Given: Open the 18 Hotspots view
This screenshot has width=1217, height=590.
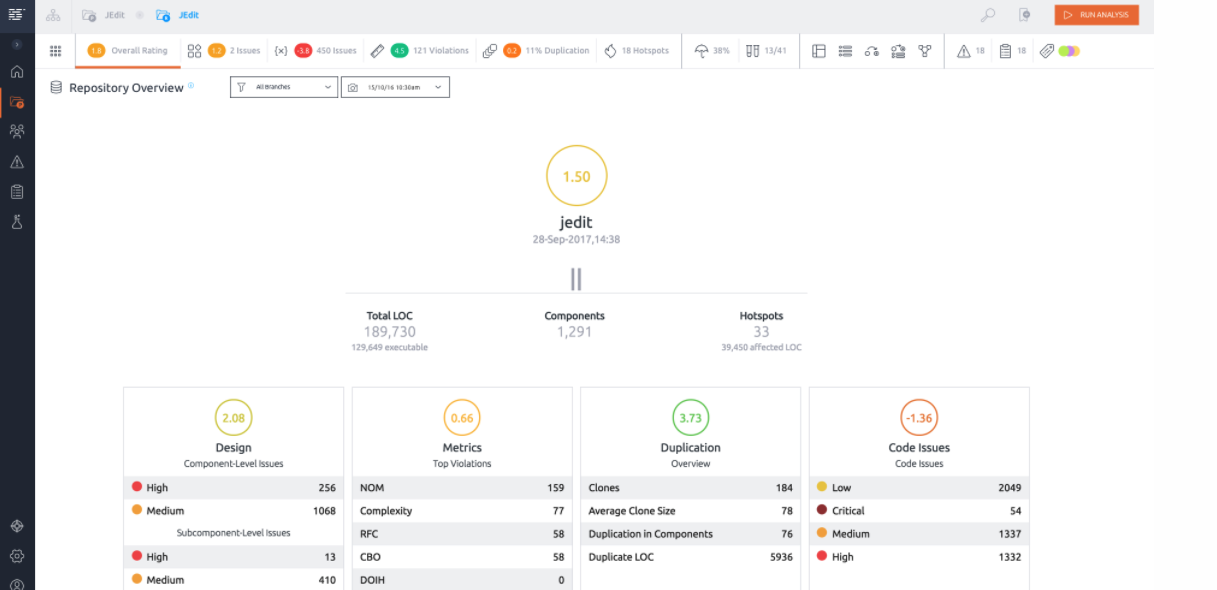Looking at the screenshot, I should [x=636, y=51].
